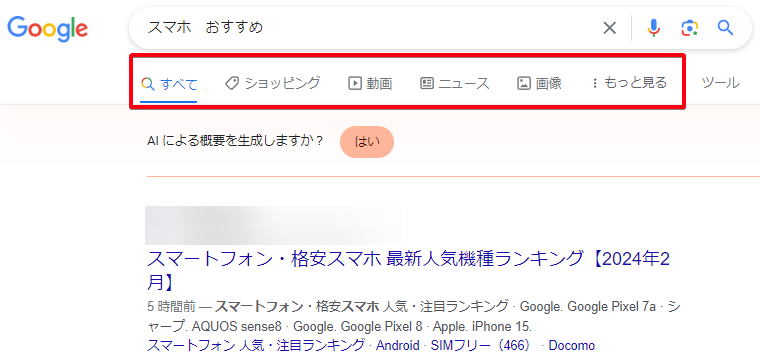The height and width of the screenshot is (361, 760).
Task: Switch to the ショッピング tab
Action: [x=273, y=83]
